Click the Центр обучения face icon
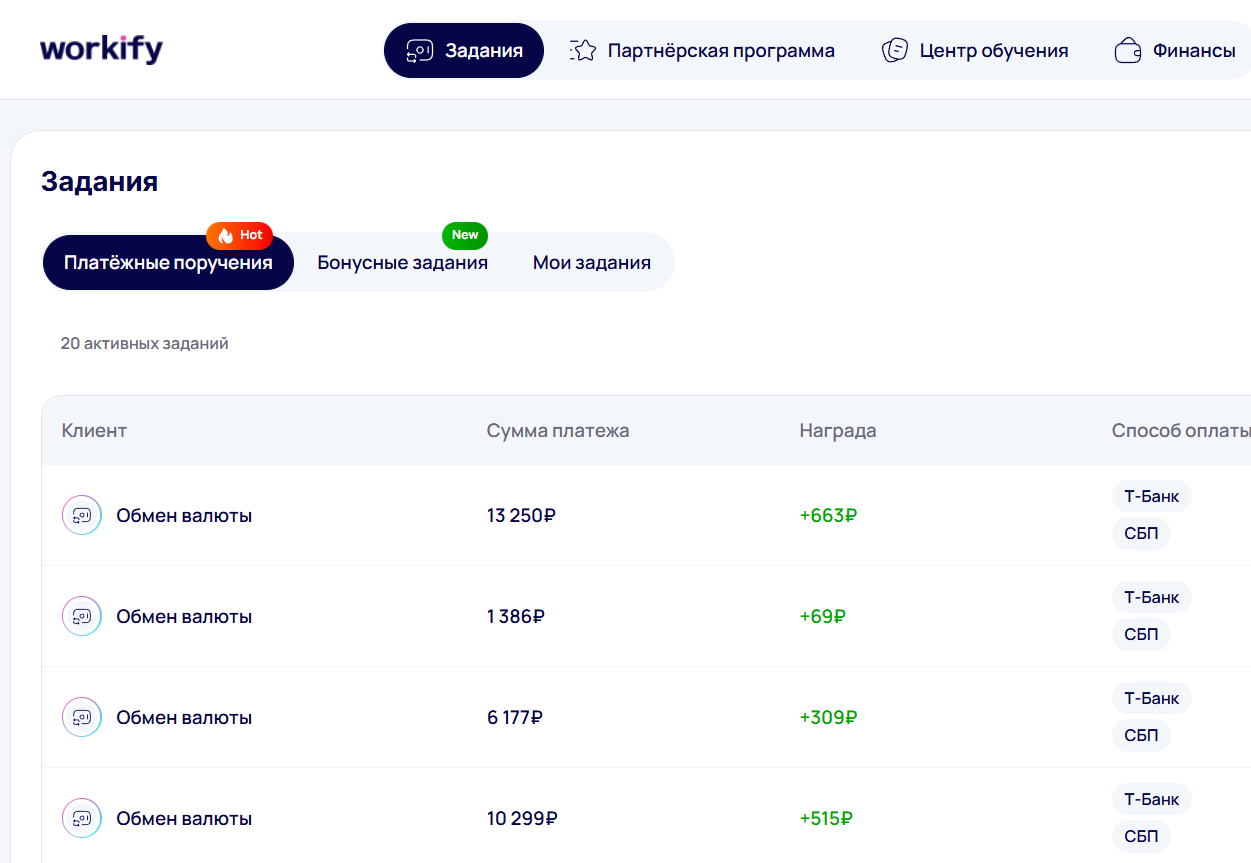 coord(894,51)
